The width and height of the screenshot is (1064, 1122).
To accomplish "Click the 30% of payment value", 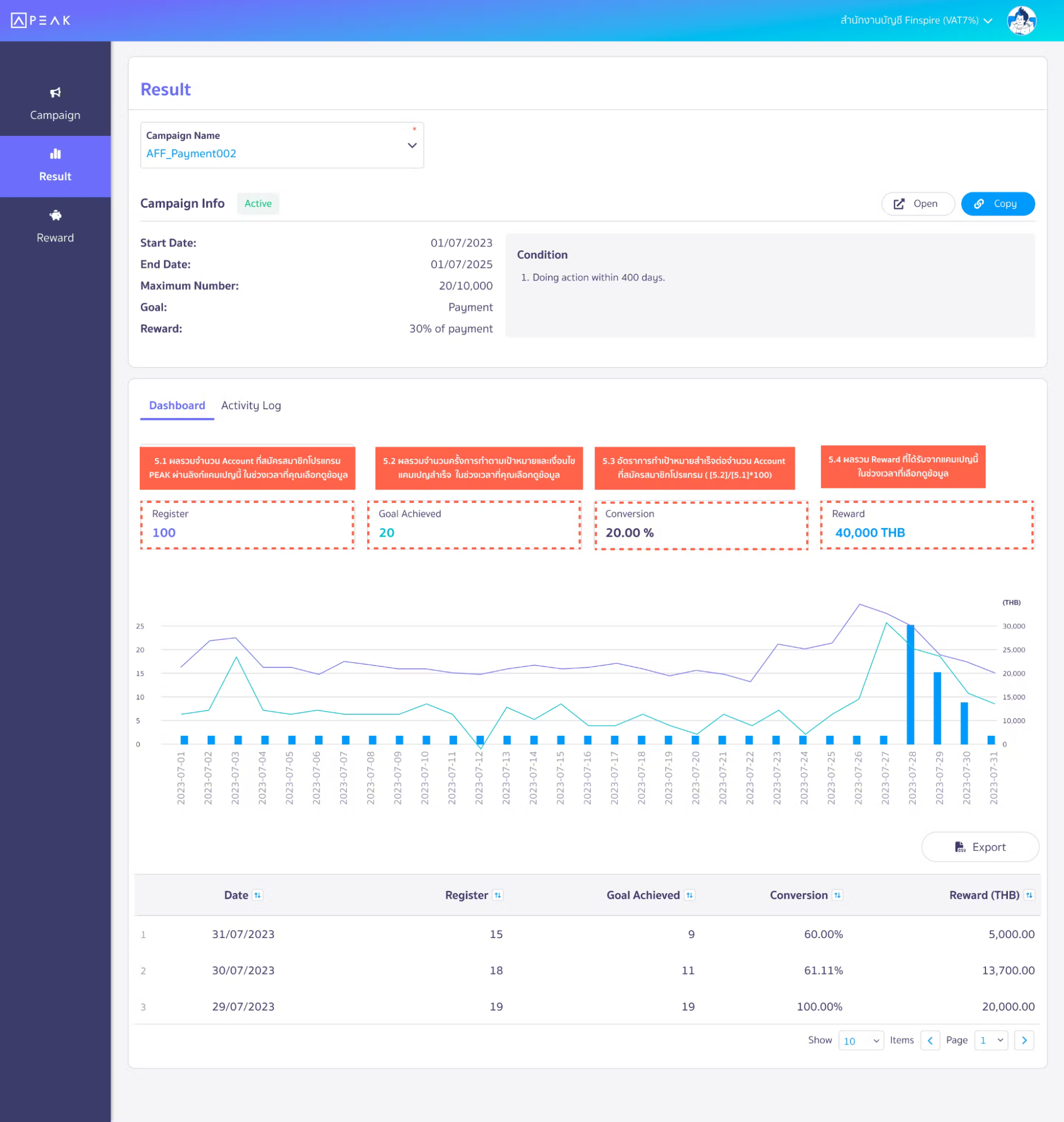I will [451, 329].
